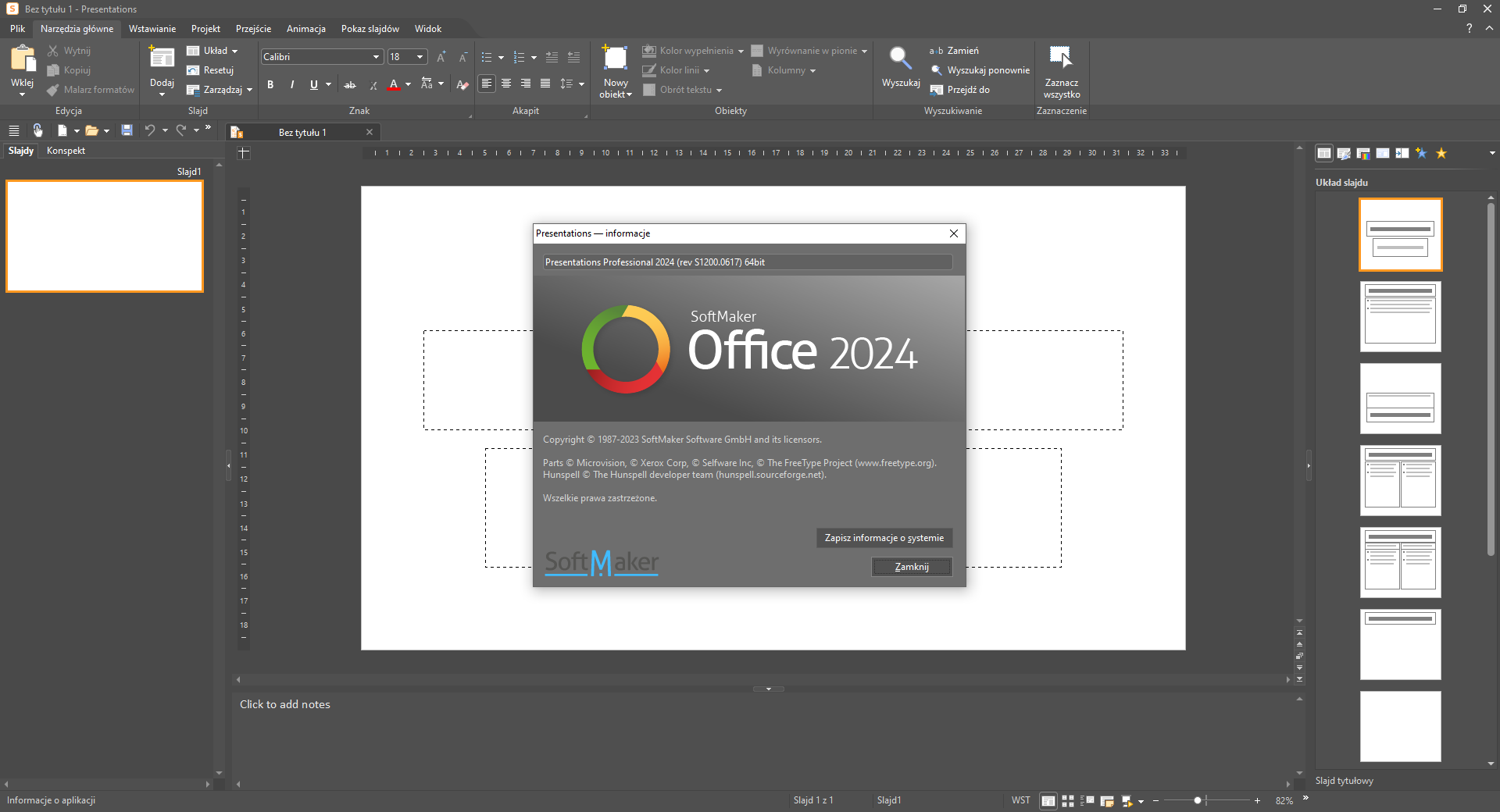1500x812 pixels.
Task: Toggle Bold formatting
Action: pyautogui.click(x=270, y=84)
